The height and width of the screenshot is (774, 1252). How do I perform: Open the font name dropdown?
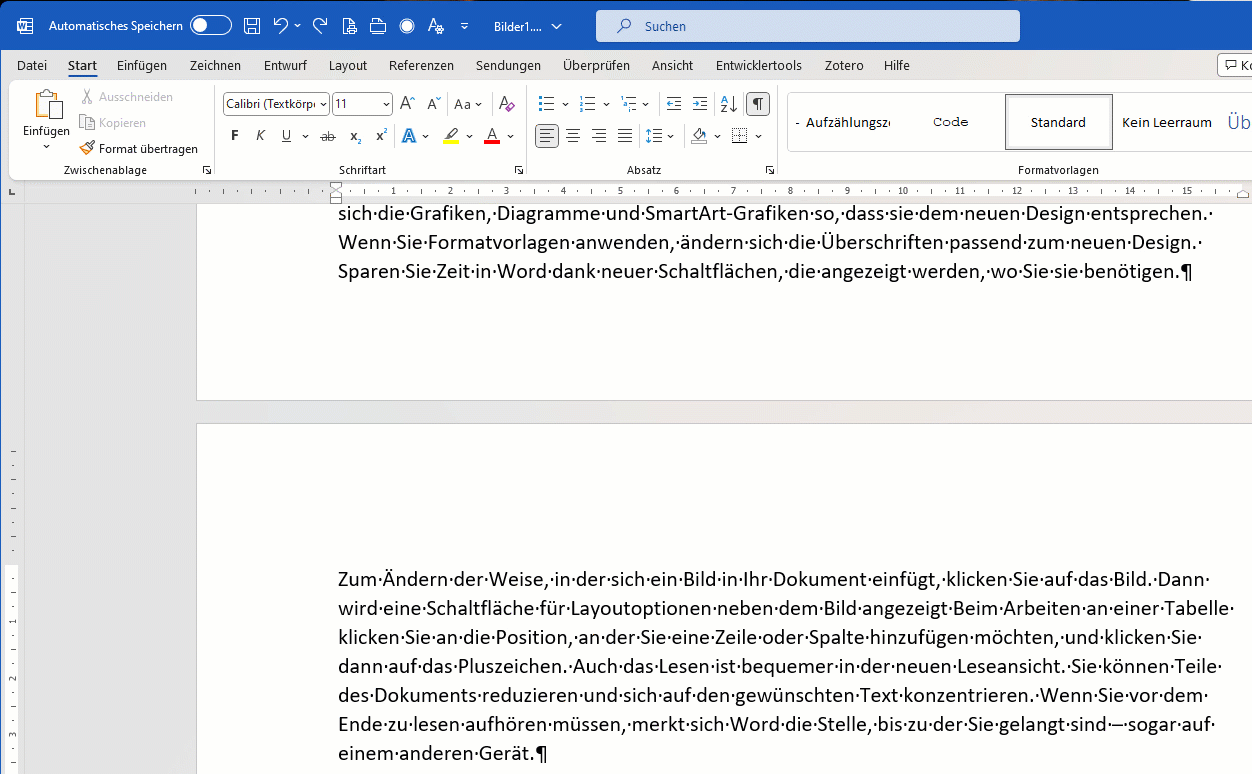point(323,104)
